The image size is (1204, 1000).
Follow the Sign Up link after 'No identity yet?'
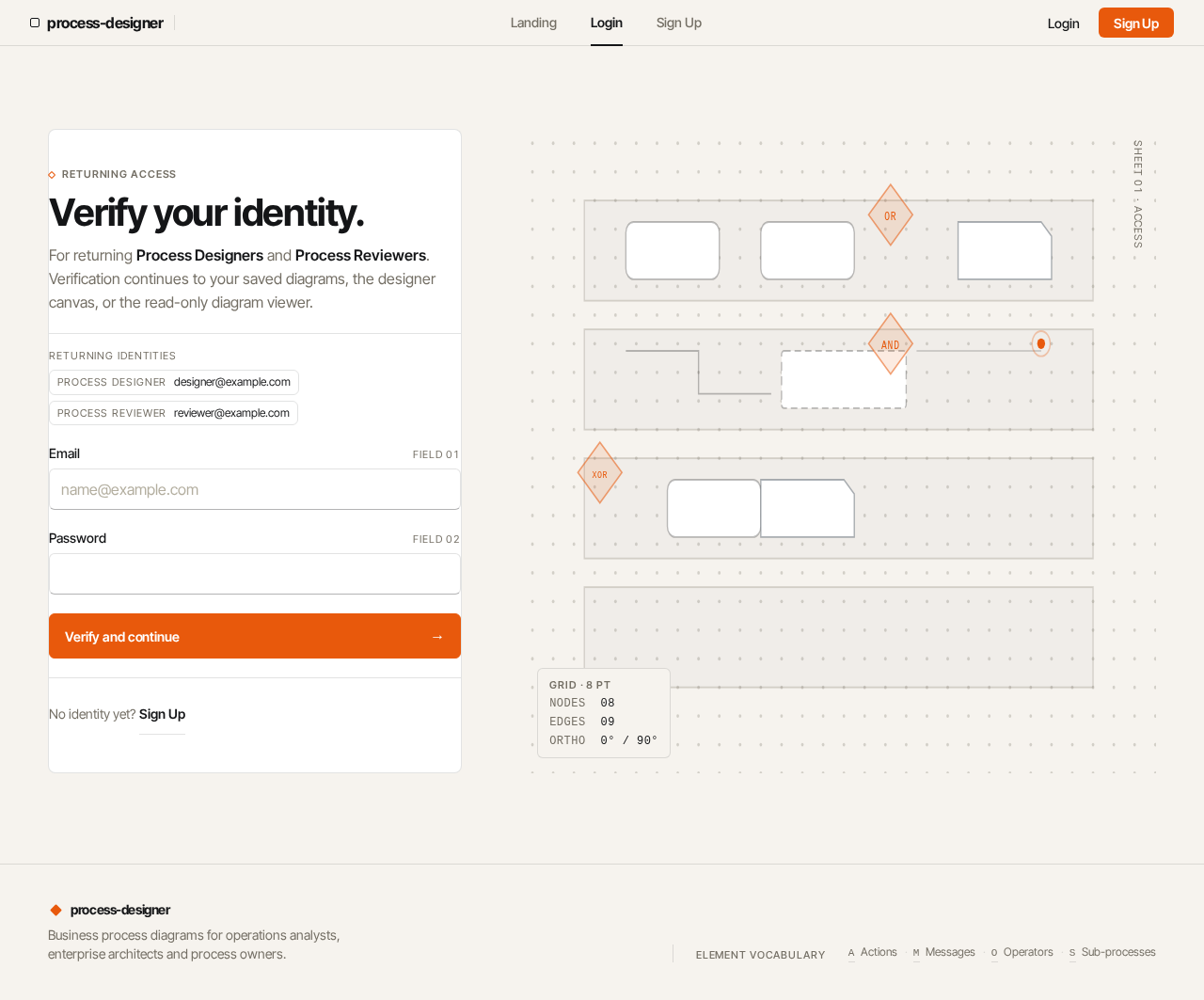[162, 714]
